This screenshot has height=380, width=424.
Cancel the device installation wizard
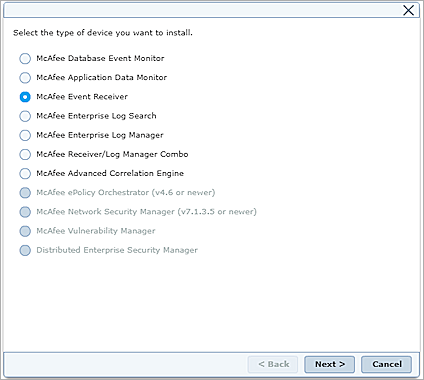(386, 364)
